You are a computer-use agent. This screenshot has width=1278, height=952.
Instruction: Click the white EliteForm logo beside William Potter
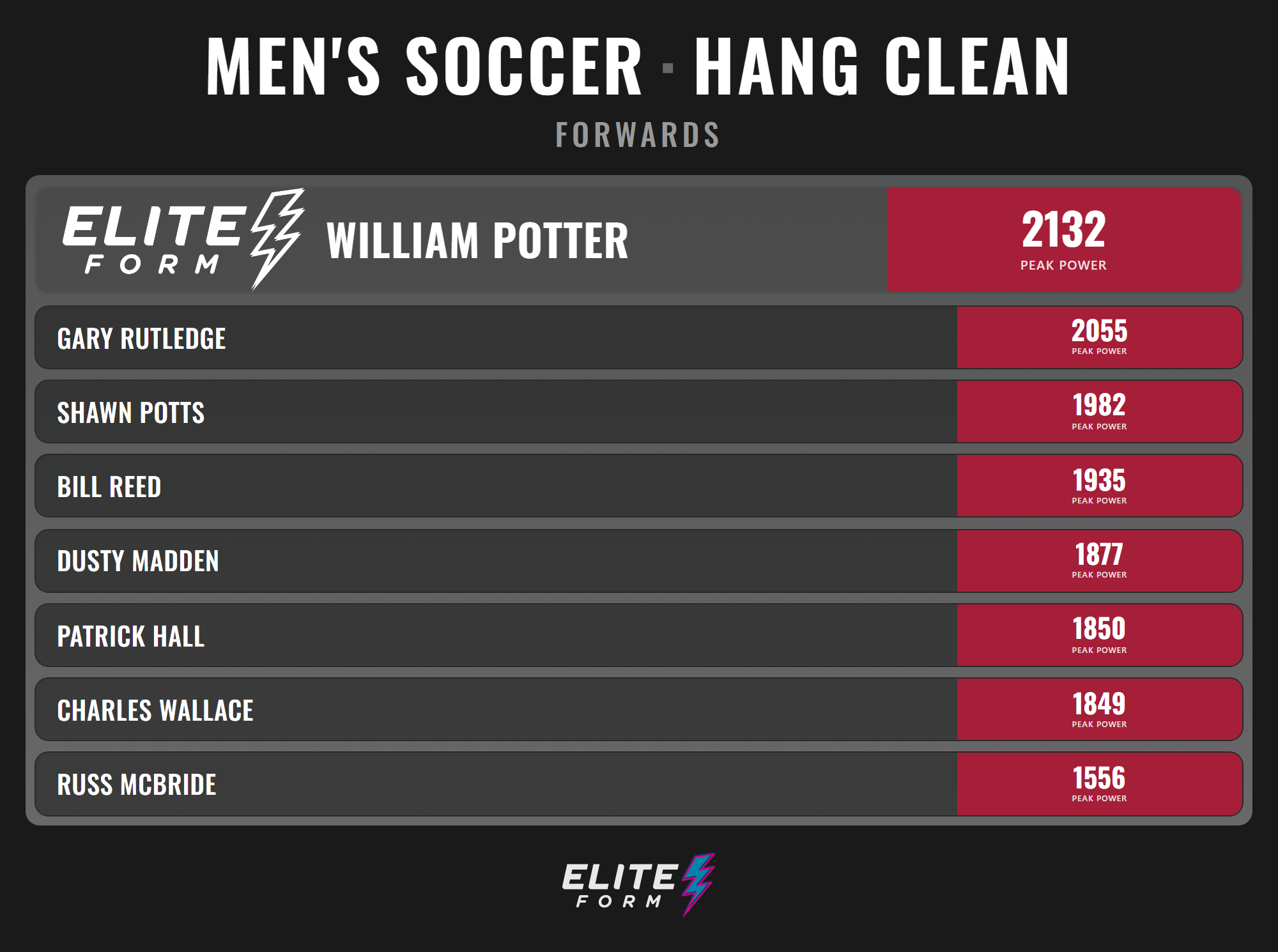[183, 240]
